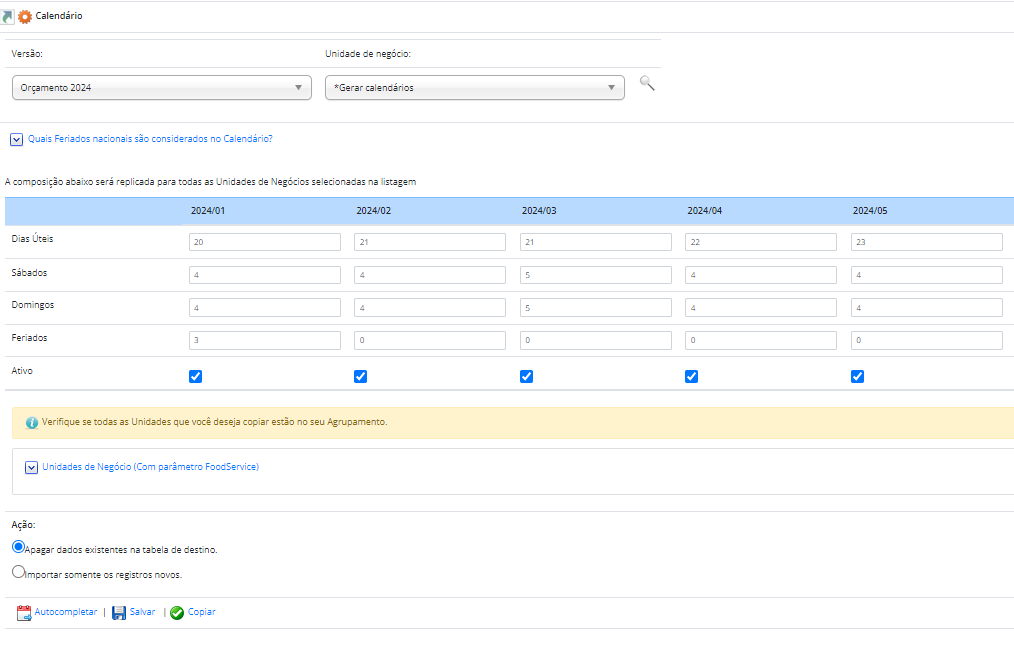The height and width of the screenshot is (646, 1014).
Task: Click the magnifying glass search icon
Action: [647, 84]
